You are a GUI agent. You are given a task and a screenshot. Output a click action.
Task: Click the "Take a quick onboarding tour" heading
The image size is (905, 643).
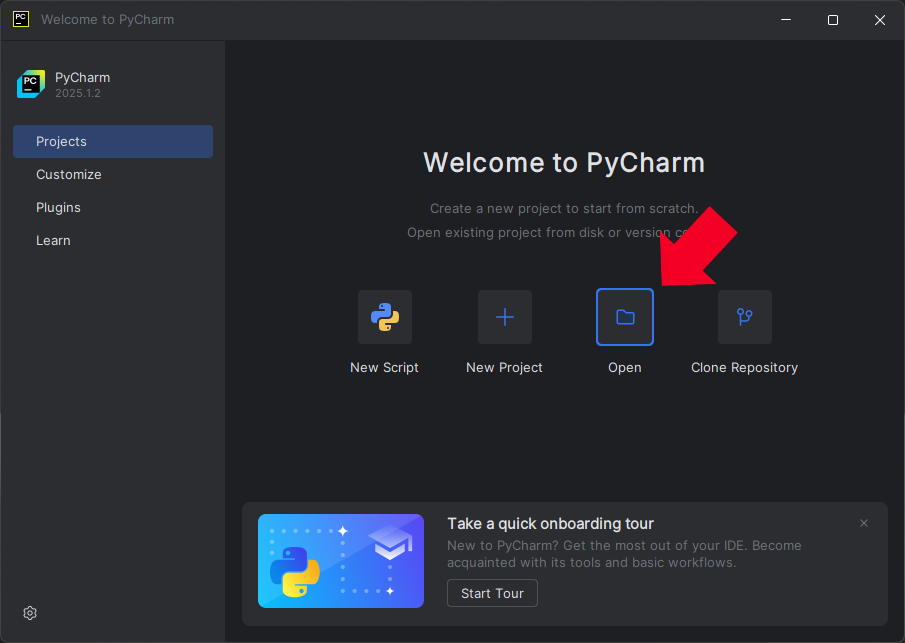point(550,523)
